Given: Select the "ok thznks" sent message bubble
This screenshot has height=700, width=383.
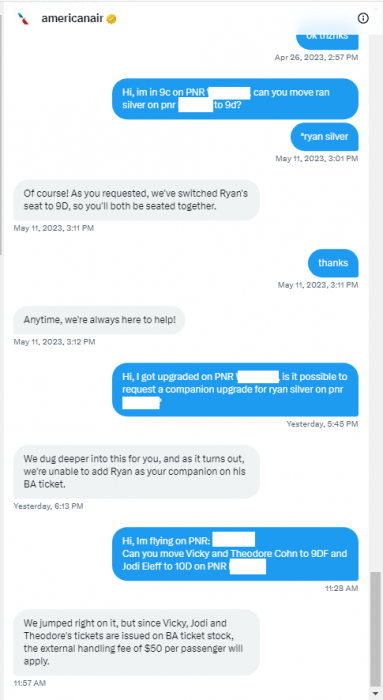Looking at the screenshot, I should (x=327, y=38).
